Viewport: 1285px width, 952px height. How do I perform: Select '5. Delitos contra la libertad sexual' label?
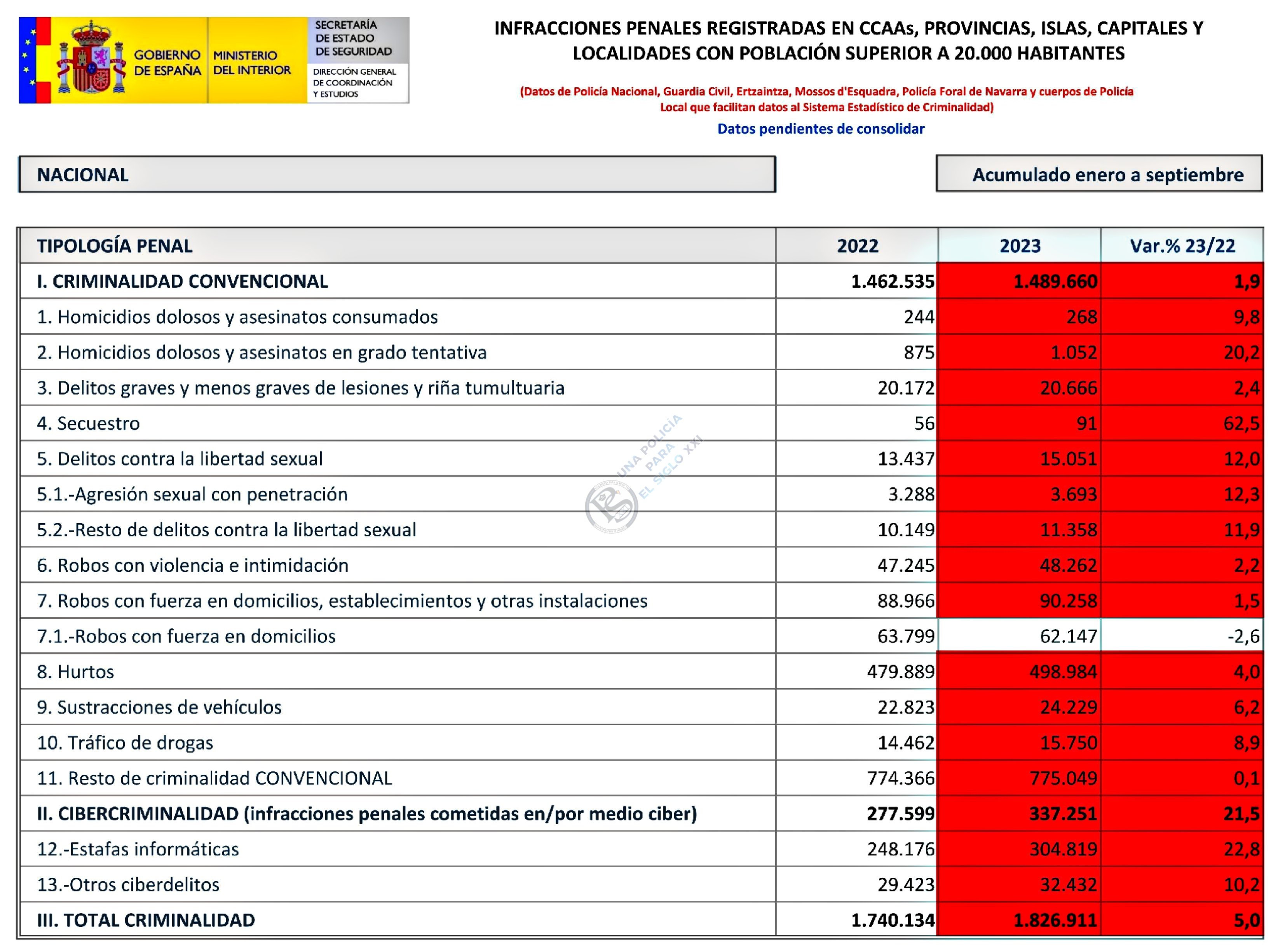click(x=180, y=459)
